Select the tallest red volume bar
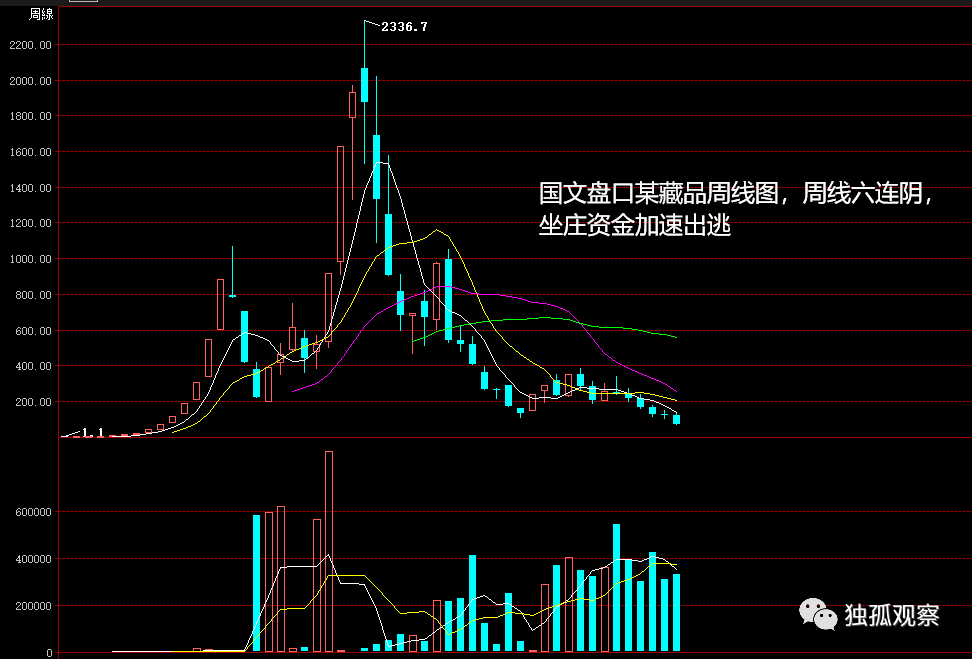972x659 pixels. pyautogui.click(x=329, y=551)
